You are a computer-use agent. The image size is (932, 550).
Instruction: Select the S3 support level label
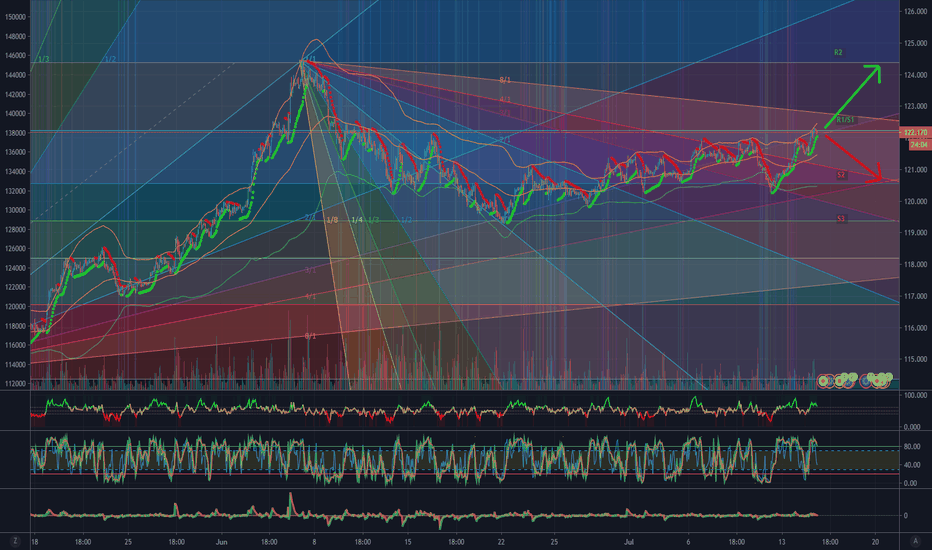(x=841, y=219)
